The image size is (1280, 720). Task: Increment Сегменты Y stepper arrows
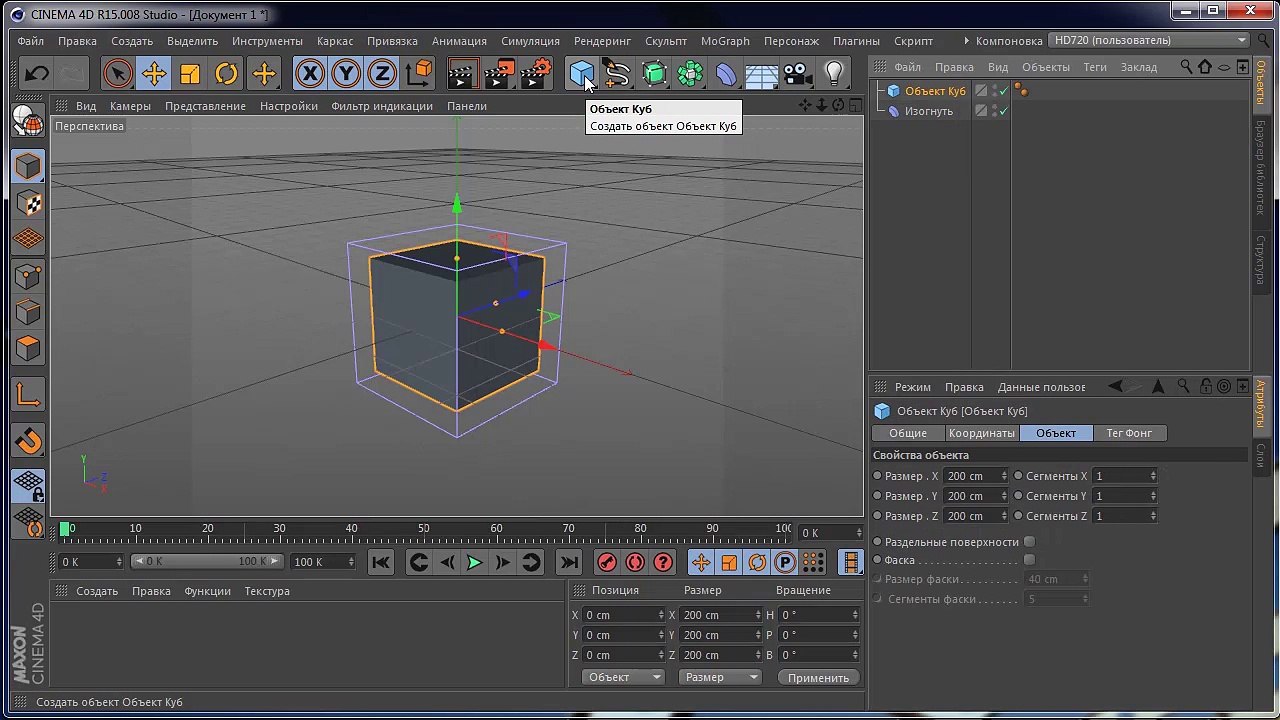click(x=1153, y=496)
